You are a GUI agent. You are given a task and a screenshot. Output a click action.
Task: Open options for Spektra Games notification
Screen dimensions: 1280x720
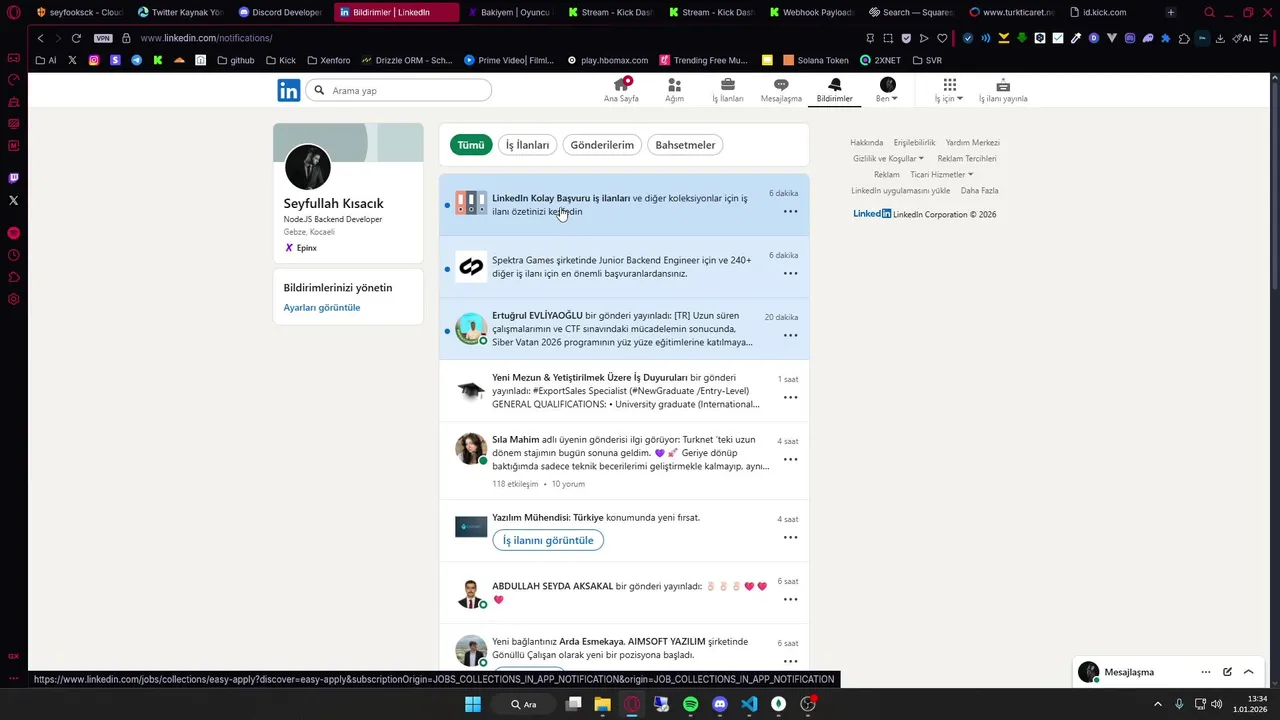pyautogui.click(x=790, y=273)
